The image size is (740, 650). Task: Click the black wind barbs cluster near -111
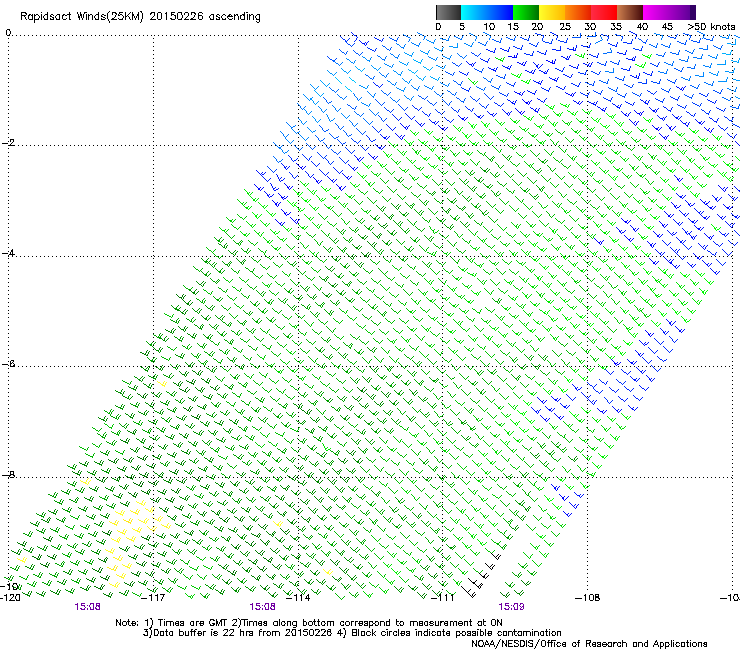coord(481,574)
